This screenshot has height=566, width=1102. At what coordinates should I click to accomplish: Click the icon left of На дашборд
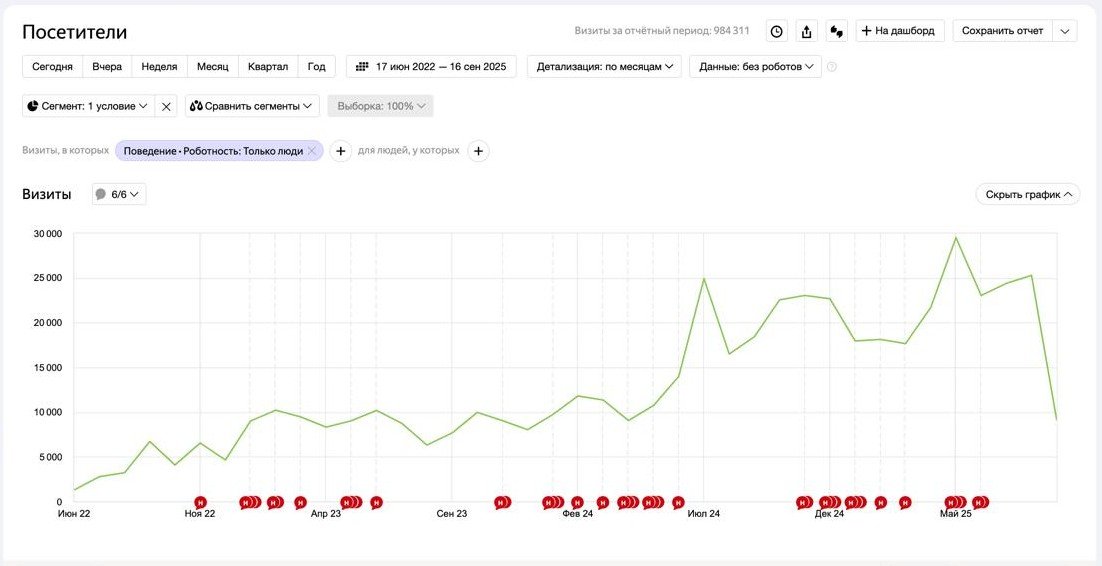[837, 31]
